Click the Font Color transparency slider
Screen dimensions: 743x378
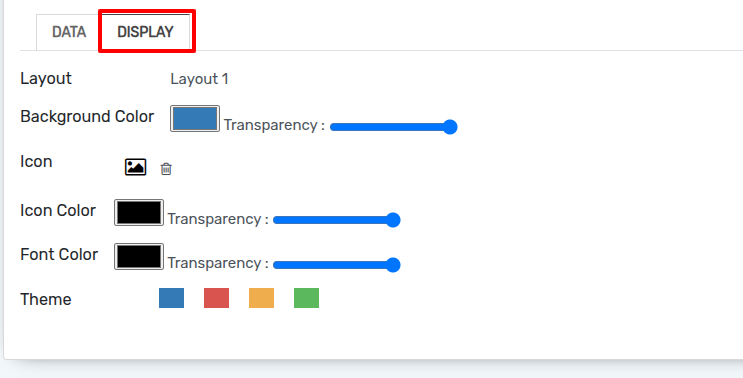pos(337,265)
